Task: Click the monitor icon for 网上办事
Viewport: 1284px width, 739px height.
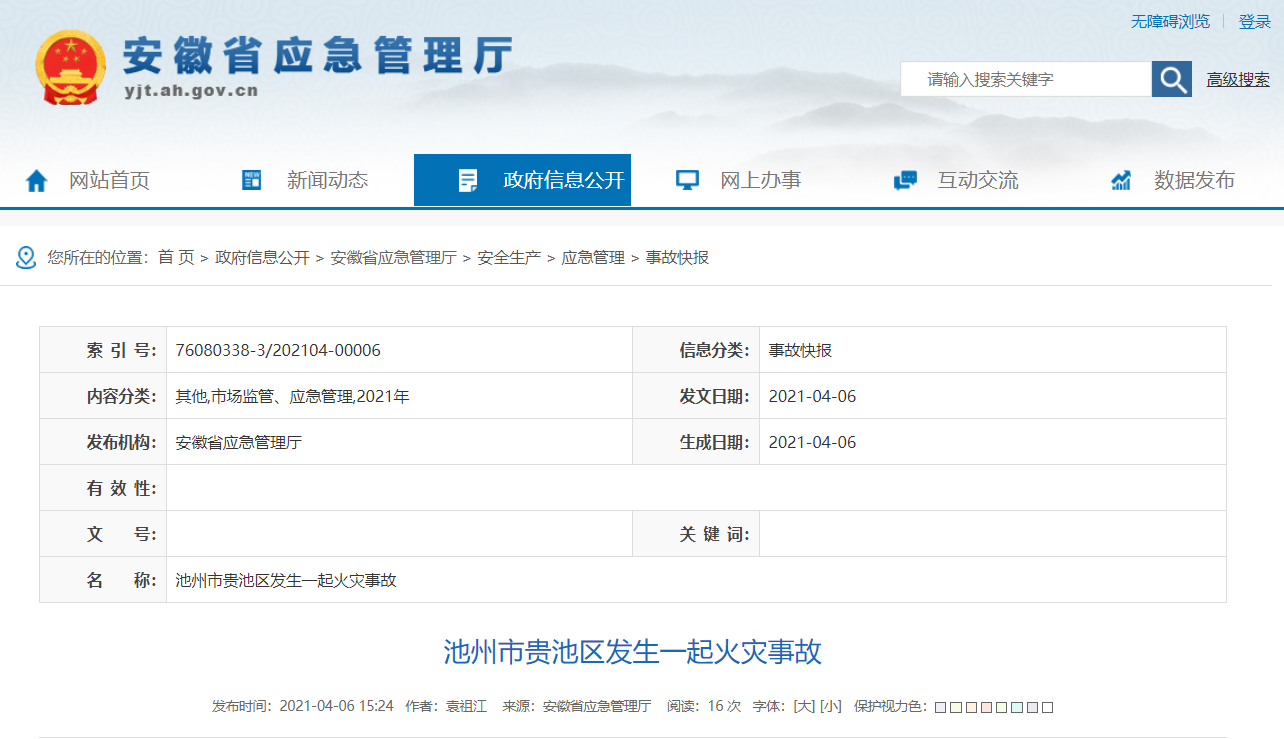Action: tap(687, 180)
